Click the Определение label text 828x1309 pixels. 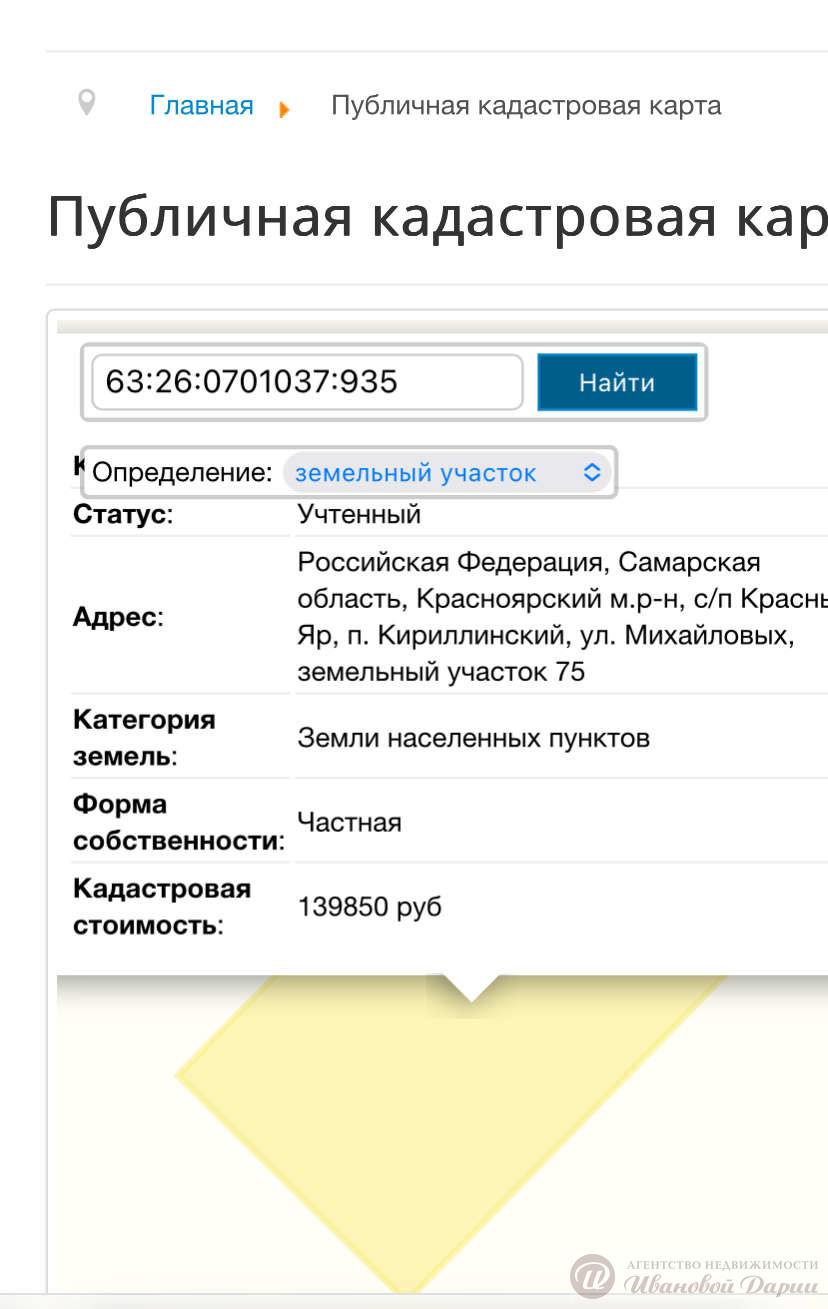click(x=182, y=473)
